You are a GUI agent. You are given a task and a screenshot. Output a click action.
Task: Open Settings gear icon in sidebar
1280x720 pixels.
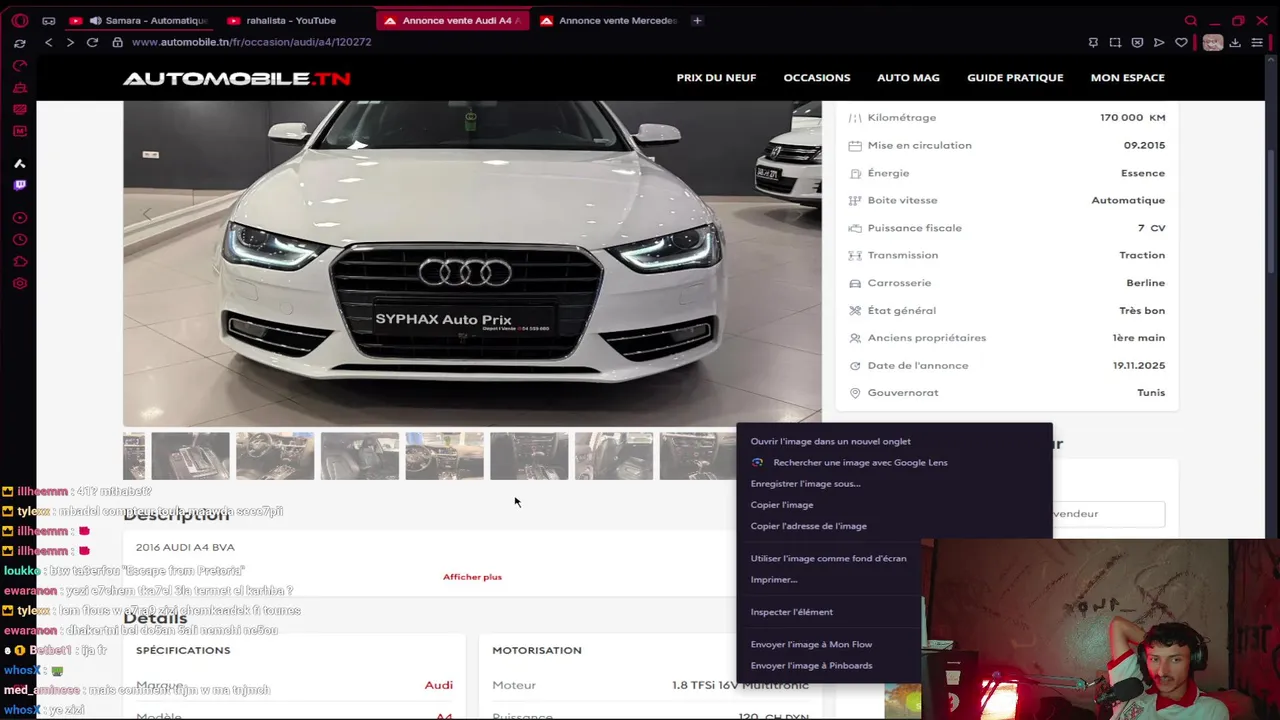point(19,284)
